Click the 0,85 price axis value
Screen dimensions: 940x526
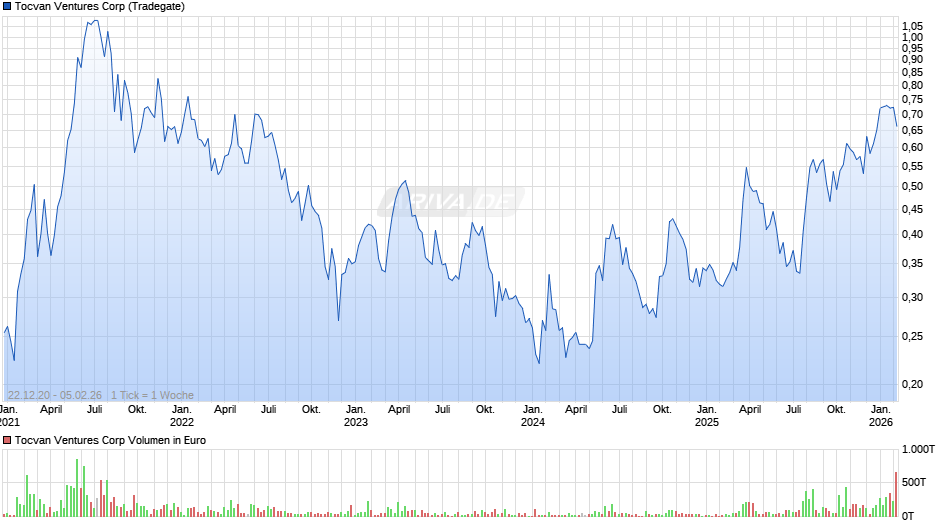(x=912, y=73)
